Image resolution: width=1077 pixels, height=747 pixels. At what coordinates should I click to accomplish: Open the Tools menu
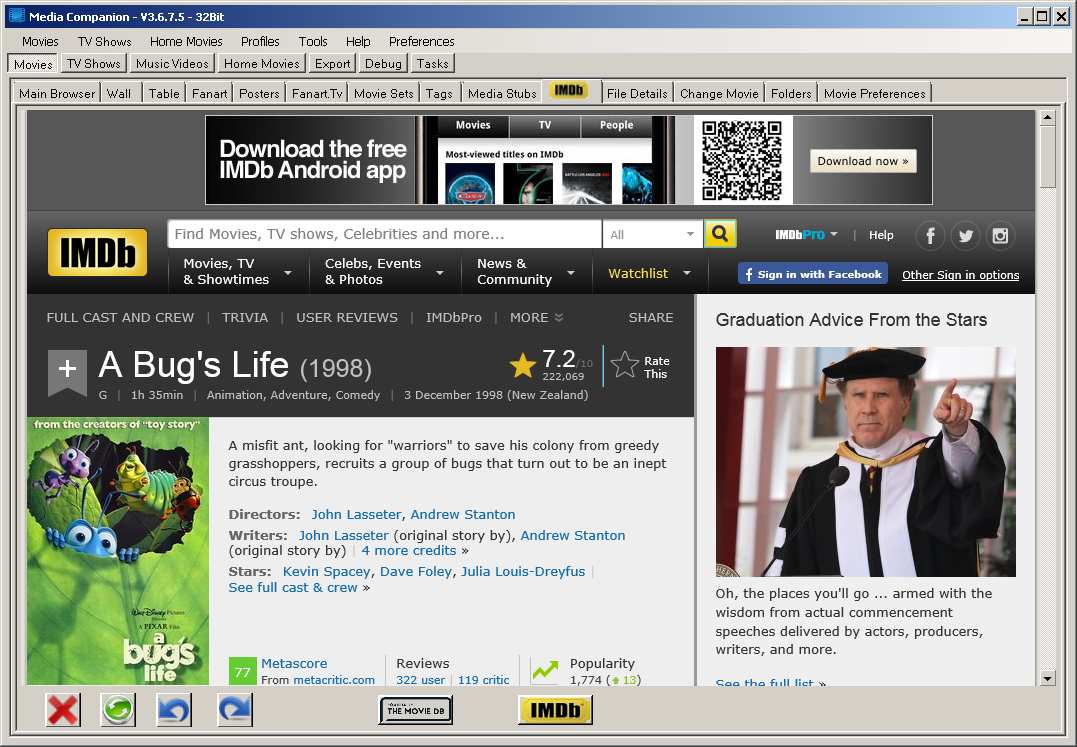(313, 41)
